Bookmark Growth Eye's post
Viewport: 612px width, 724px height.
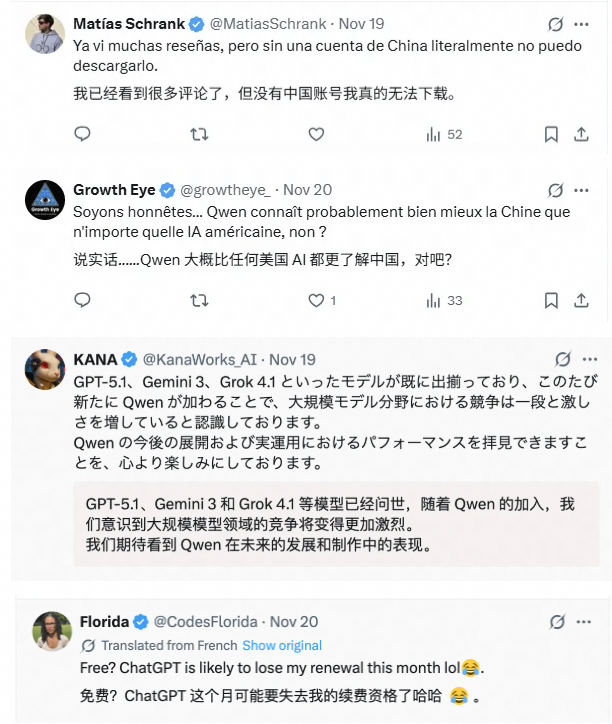551,300
